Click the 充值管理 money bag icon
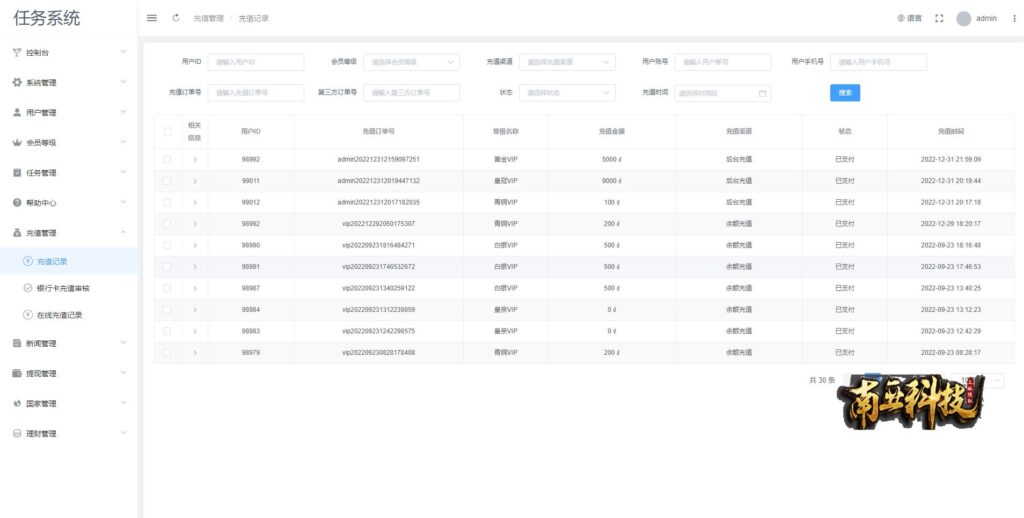The width and height of the screenshot is (1024, 518). click(17, 233)
